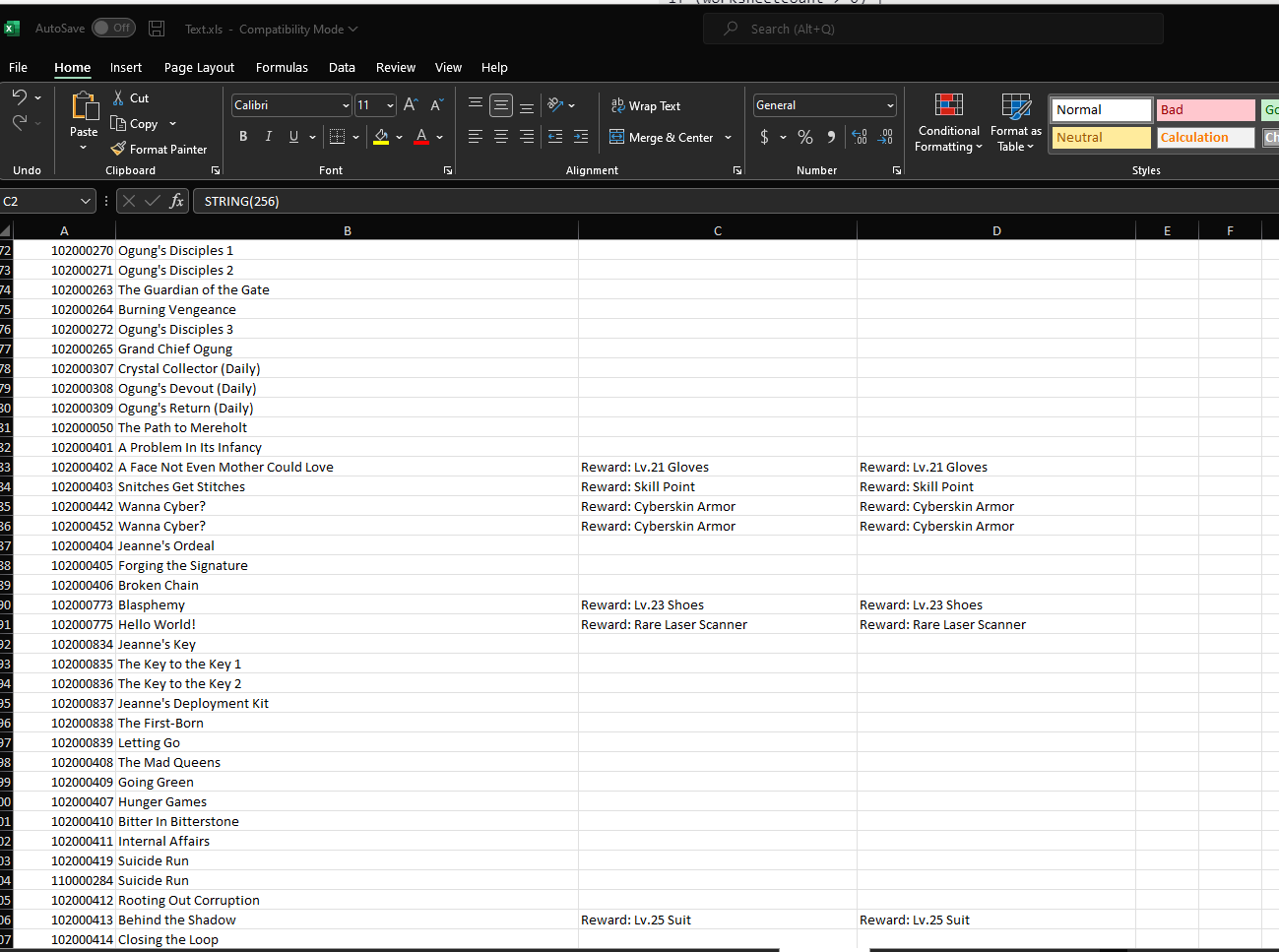The width and height of the screenshot is (1279, 952).
Task: Switch to the Data tab
Action: point(342,67)
